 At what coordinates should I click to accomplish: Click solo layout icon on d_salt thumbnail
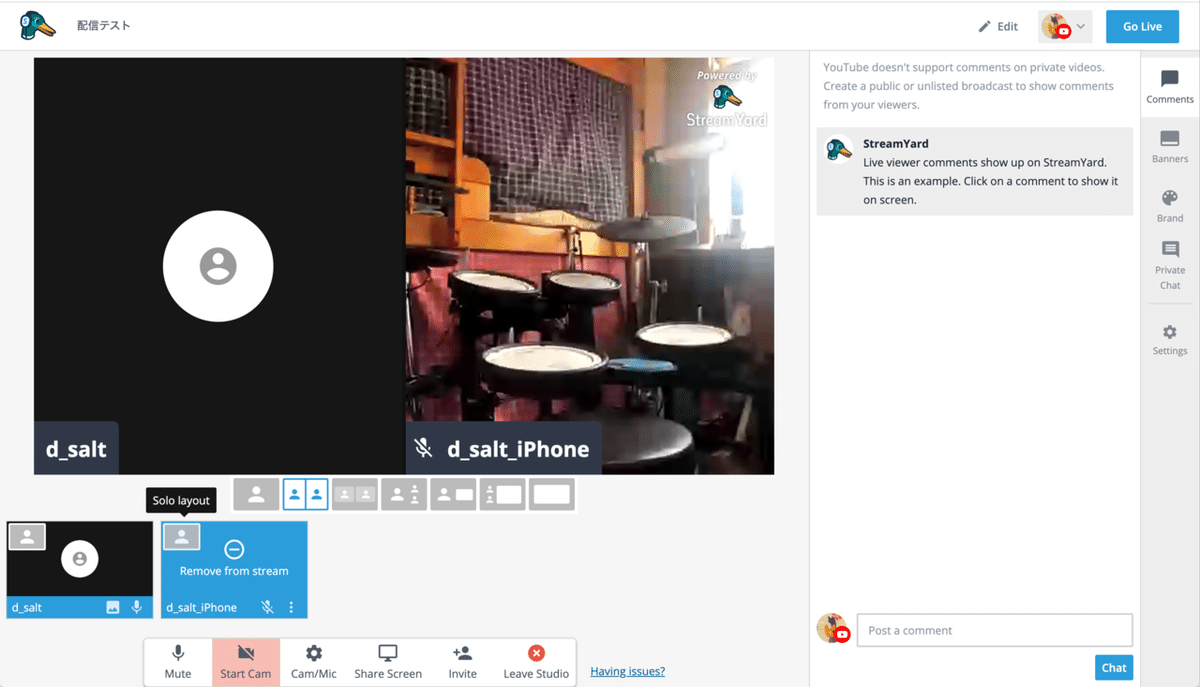(27, 537)
